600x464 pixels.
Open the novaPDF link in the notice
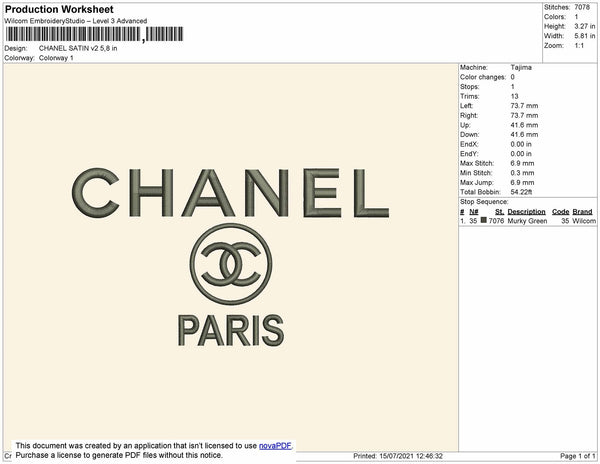tap(275, 446)
